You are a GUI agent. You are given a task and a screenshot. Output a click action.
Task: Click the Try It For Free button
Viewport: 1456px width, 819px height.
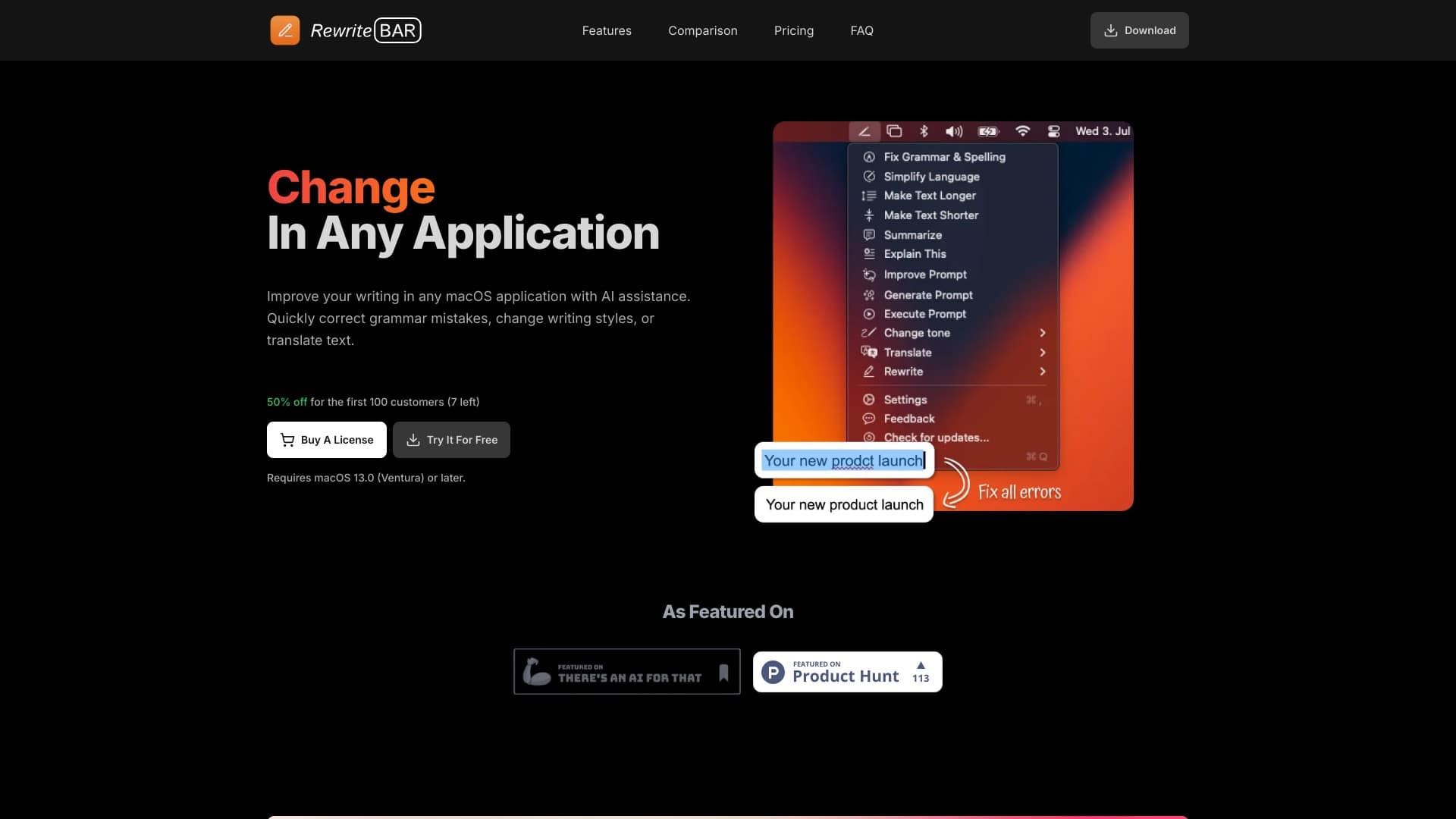(451, 440)
